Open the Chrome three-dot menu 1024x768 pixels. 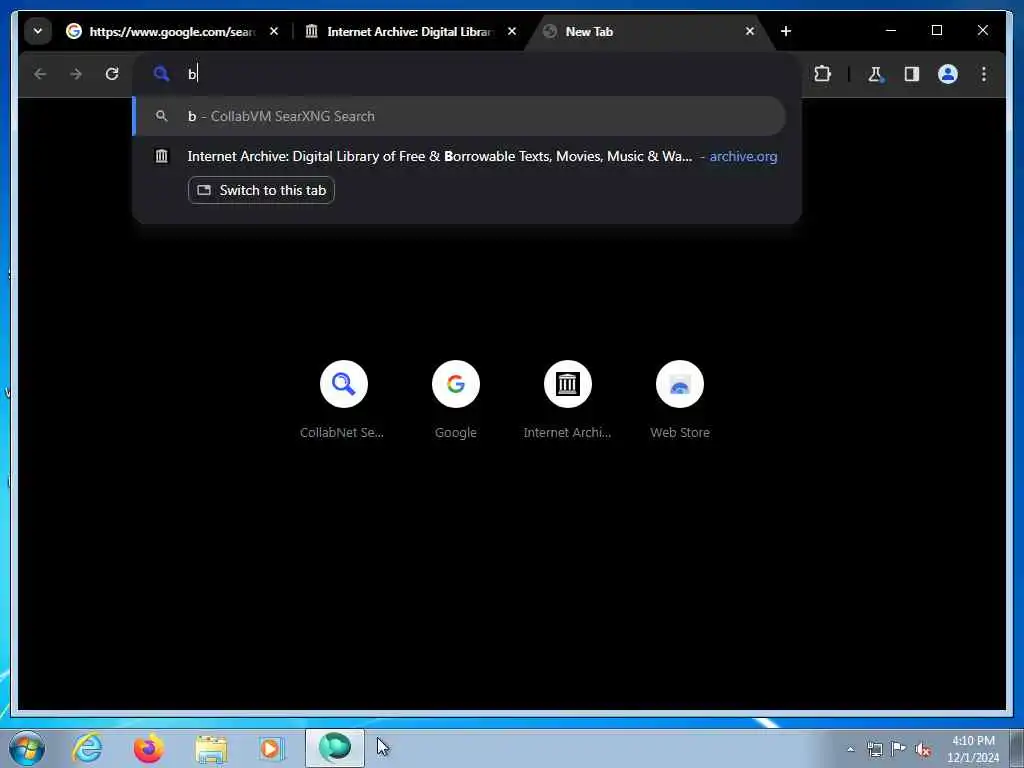pos(984,74)
